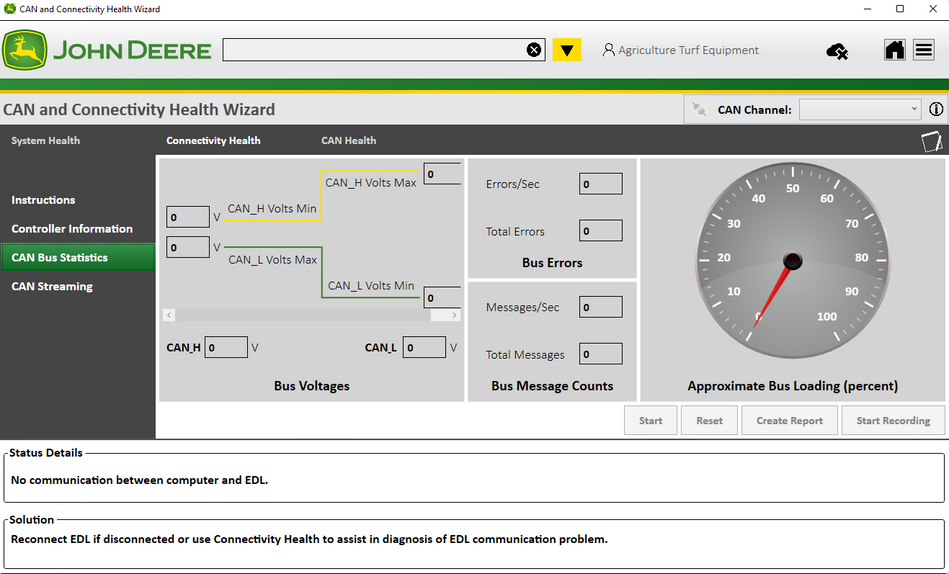Screen dimensions: 949x574
Task: Click the scroll right arrow under Bus Voltages
Action: 456,315
